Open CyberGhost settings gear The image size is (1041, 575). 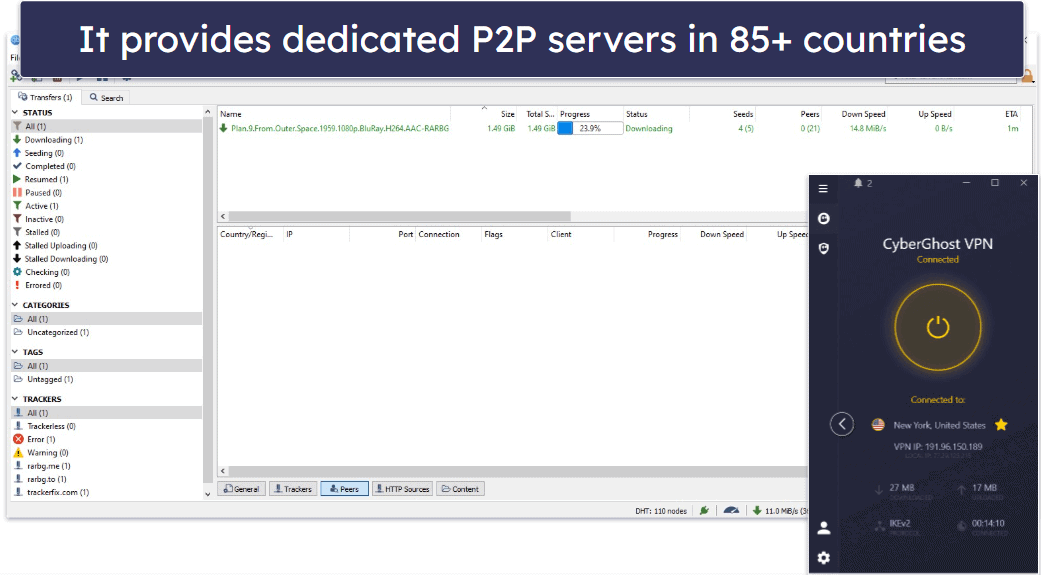tap(824, 558)
